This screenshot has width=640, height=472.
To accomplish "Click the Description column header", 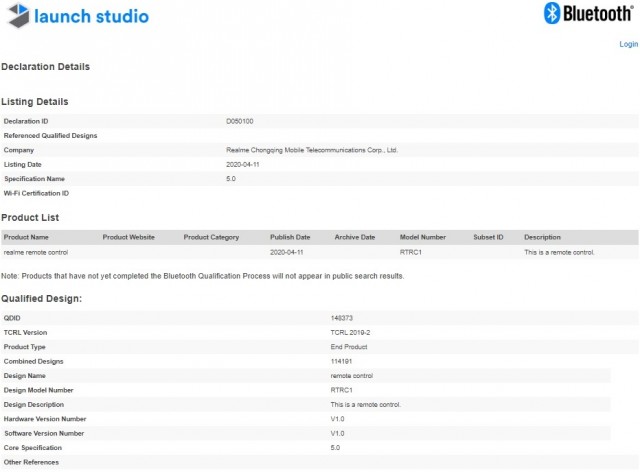I will pos(542,237).
